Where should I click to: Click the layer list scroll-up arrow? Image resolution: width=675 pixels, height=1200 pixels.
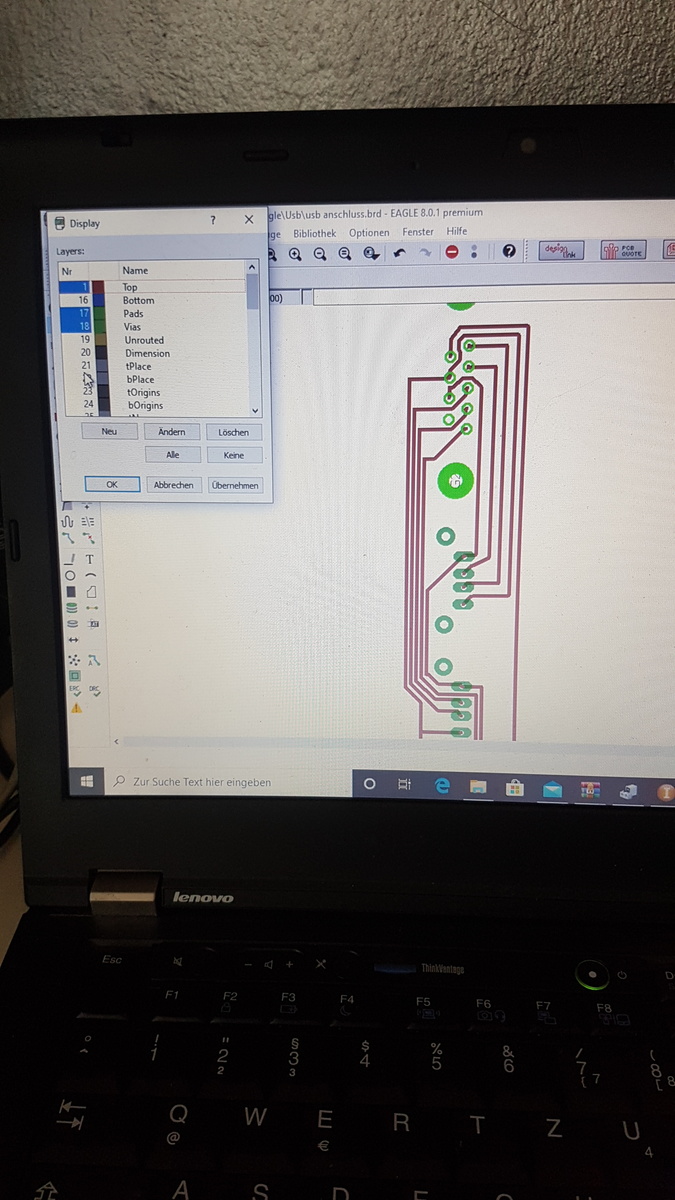(x=253, y=267)
